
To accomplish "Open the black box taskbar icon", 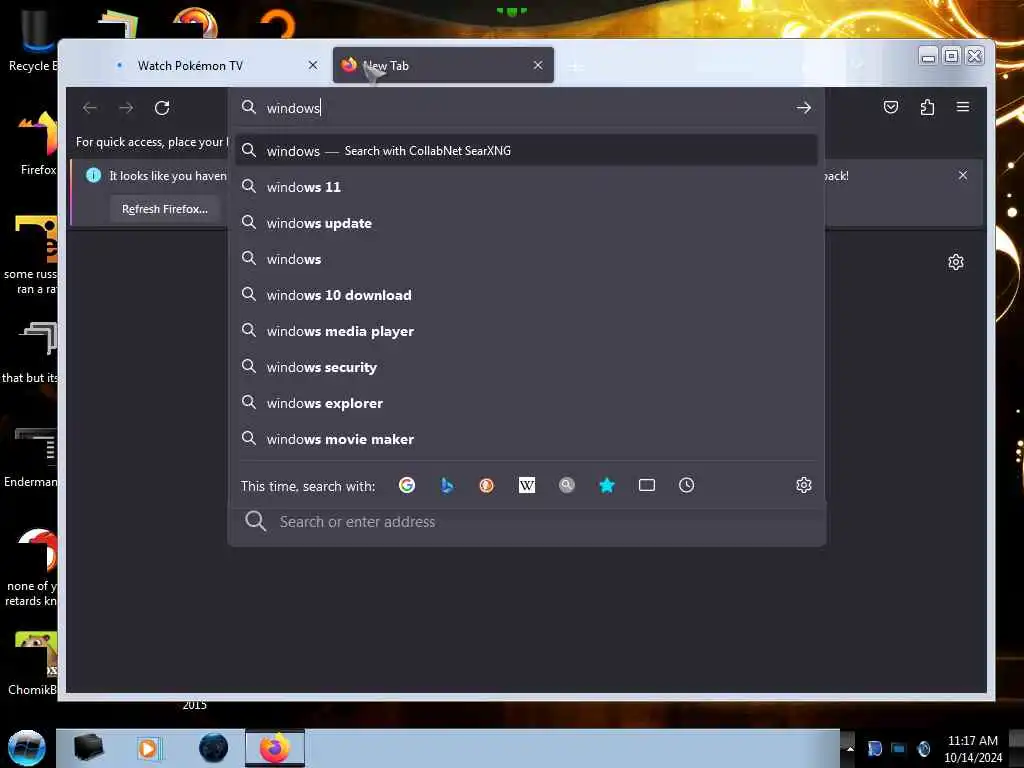I will 88,748.
